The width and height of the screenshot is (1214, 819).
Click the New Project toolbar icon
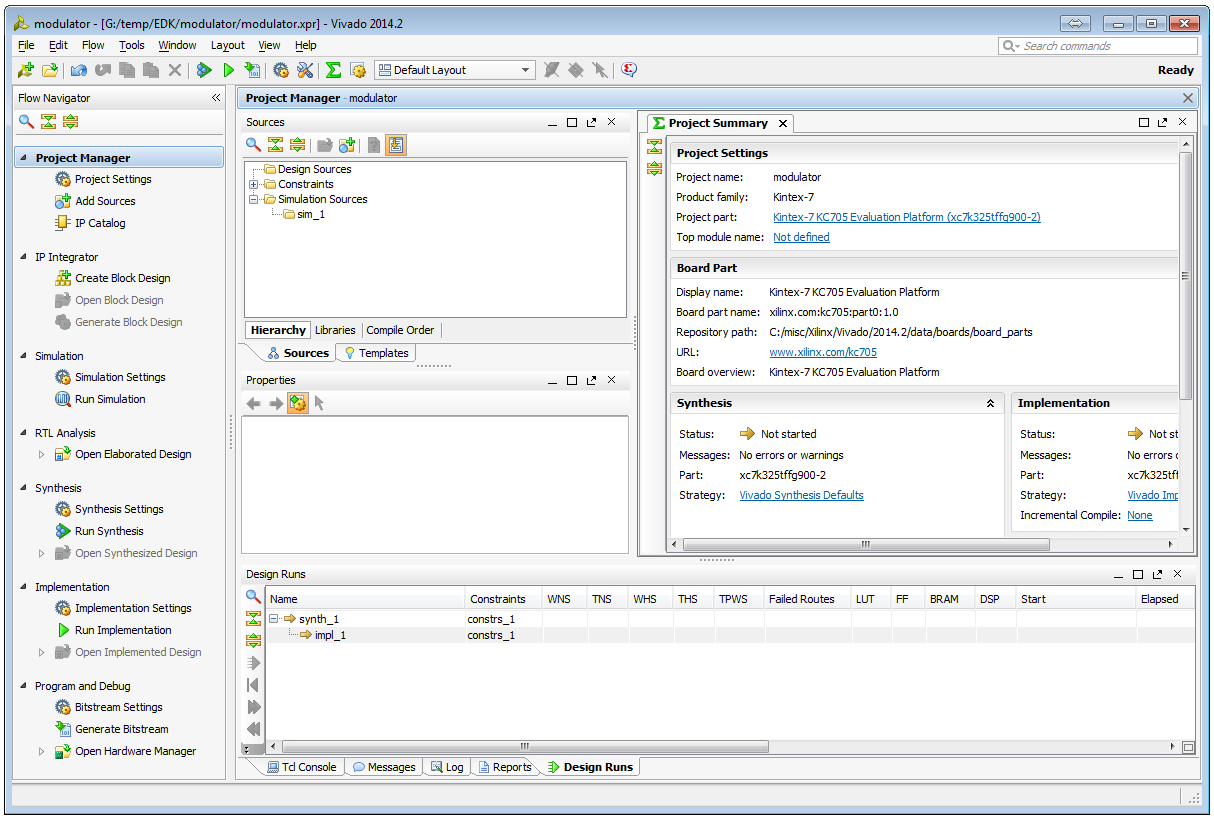tap(26, 70)
